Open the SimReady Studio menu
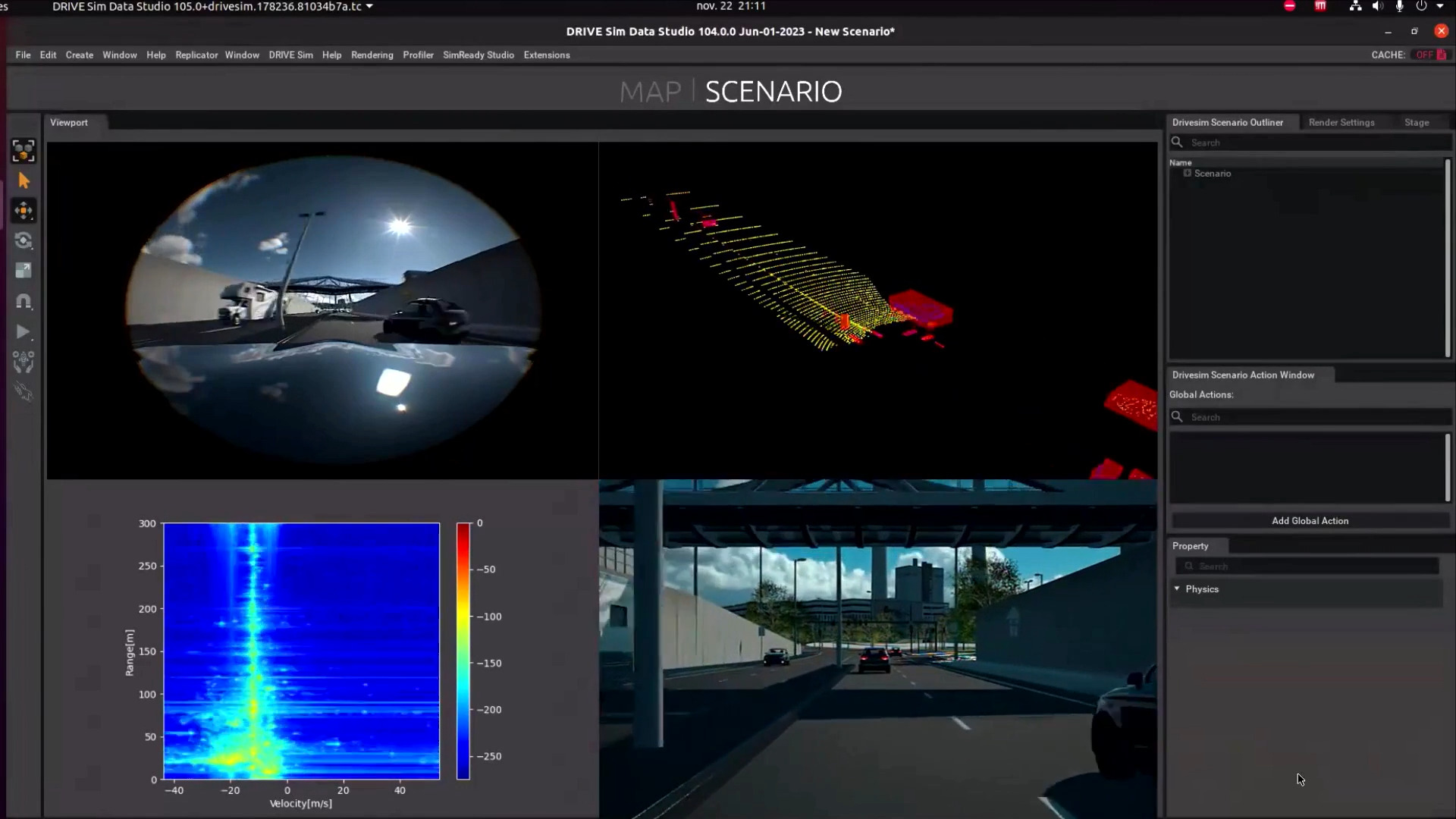1456x819 pixels. 478,55
